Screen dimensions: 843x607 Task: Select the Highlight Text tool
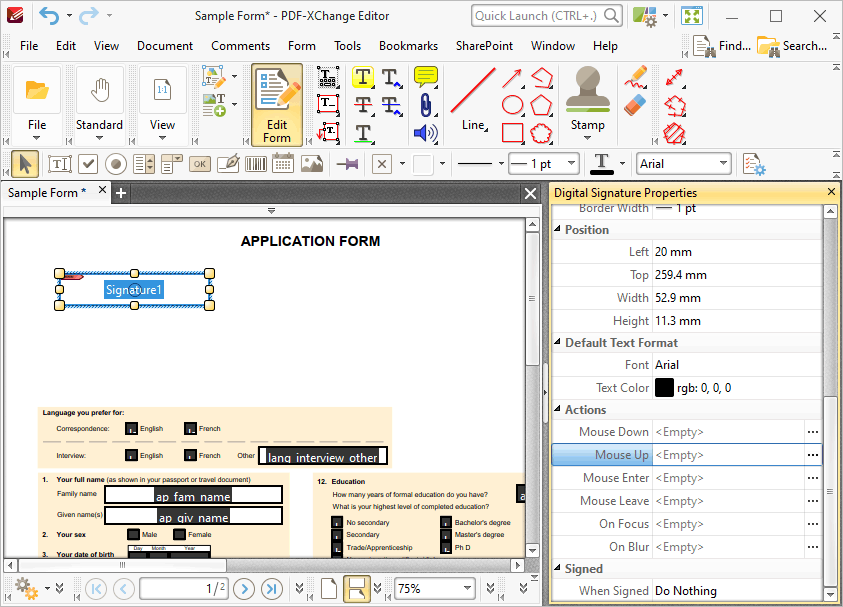pos(363,77)
